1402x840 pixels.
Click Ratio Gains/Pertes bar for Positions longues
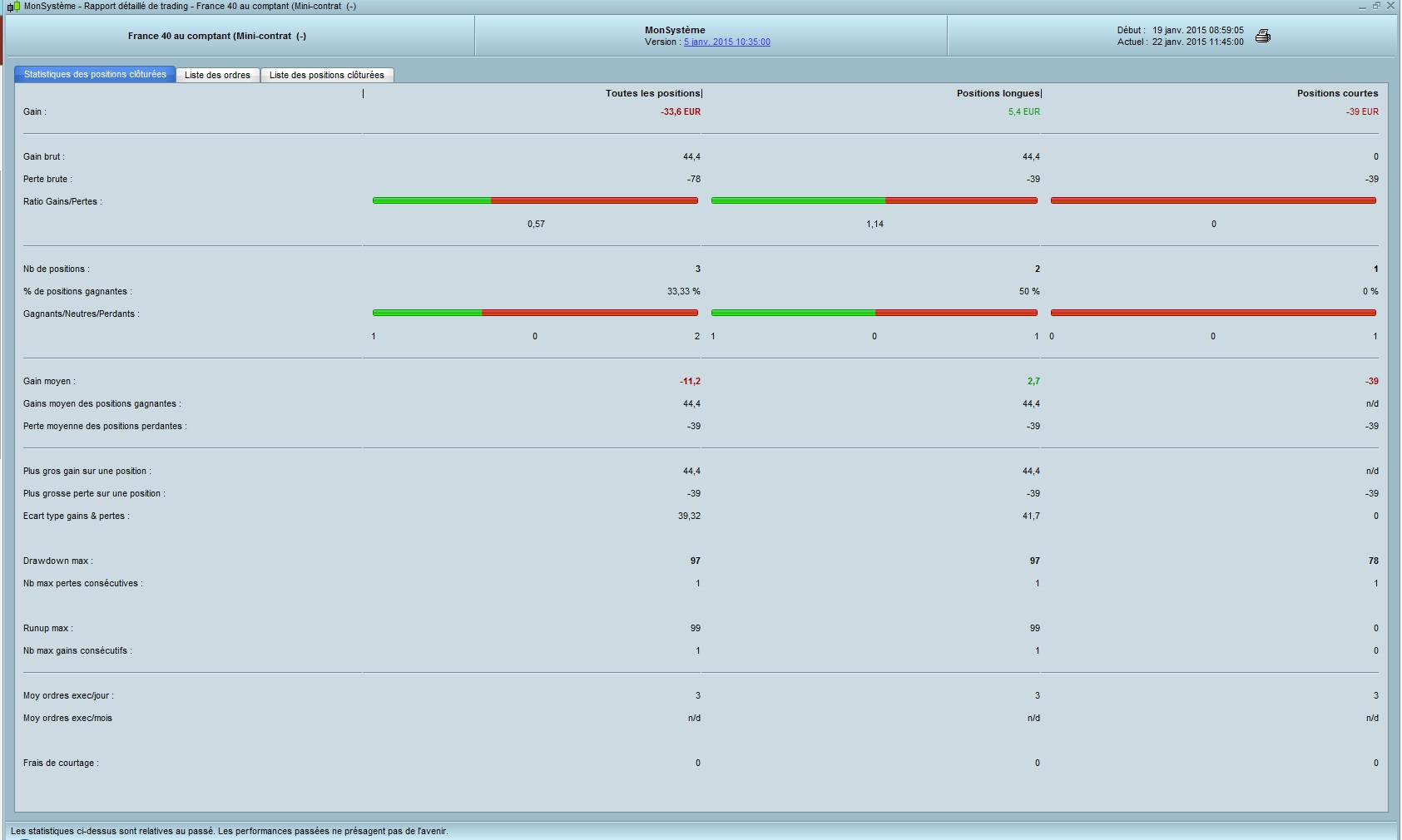874,200
